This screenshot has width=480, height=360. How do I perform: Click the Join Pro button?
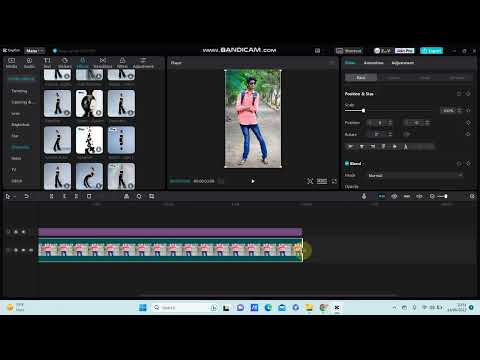pyautogui.click(x=405, y=51)
